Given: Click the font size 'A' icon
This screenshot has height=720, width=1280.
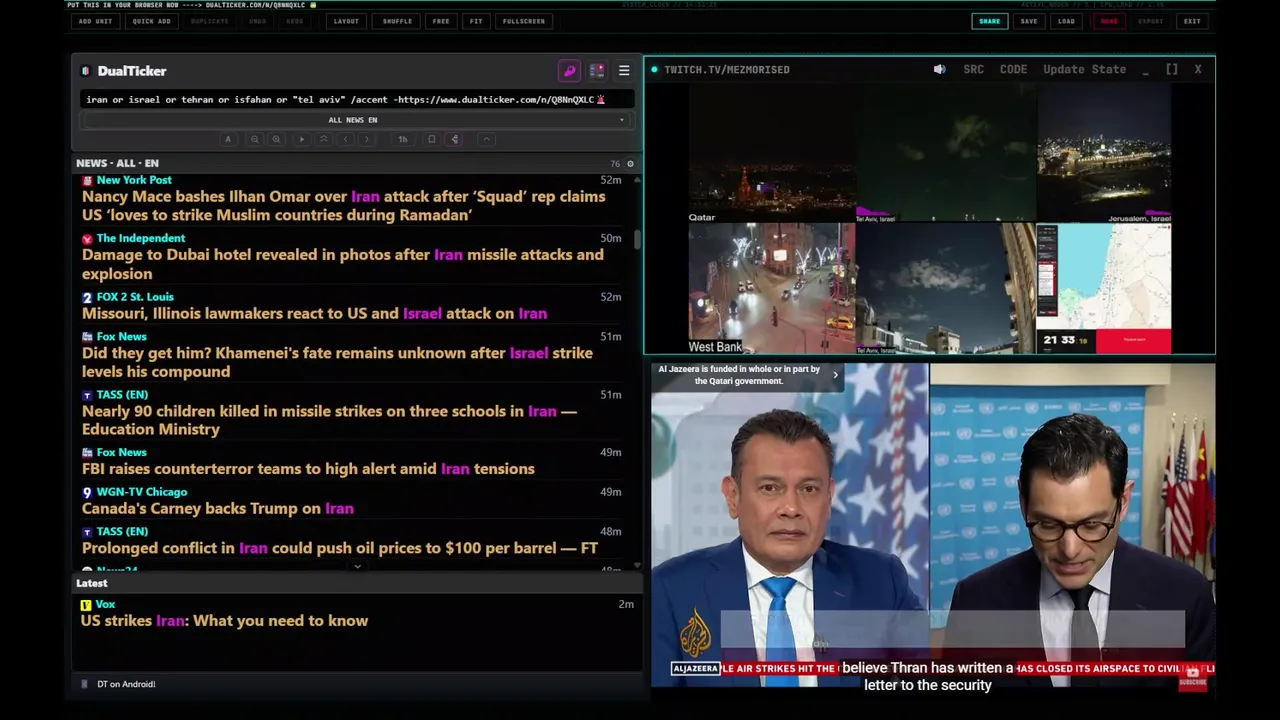Looking at the screenshot, I should click(x=228, y=139).
